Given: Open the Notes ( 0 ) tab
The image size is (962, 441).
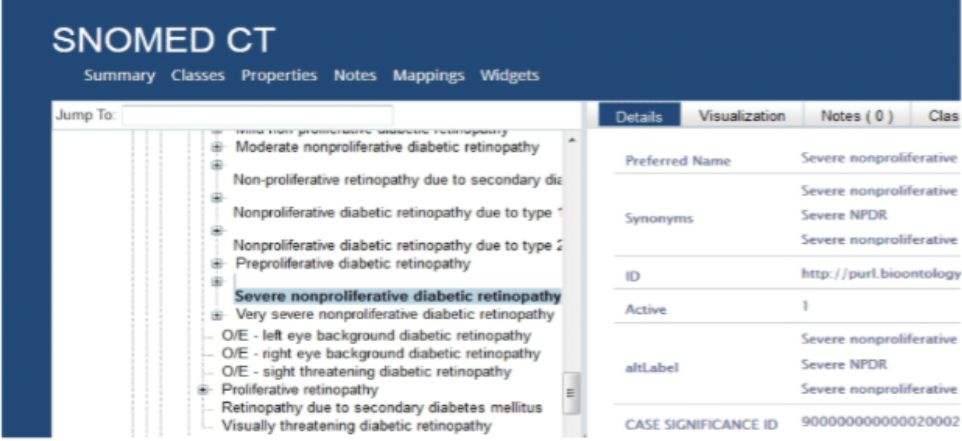Looking at the screenshot, I should (x=856, y=116).
